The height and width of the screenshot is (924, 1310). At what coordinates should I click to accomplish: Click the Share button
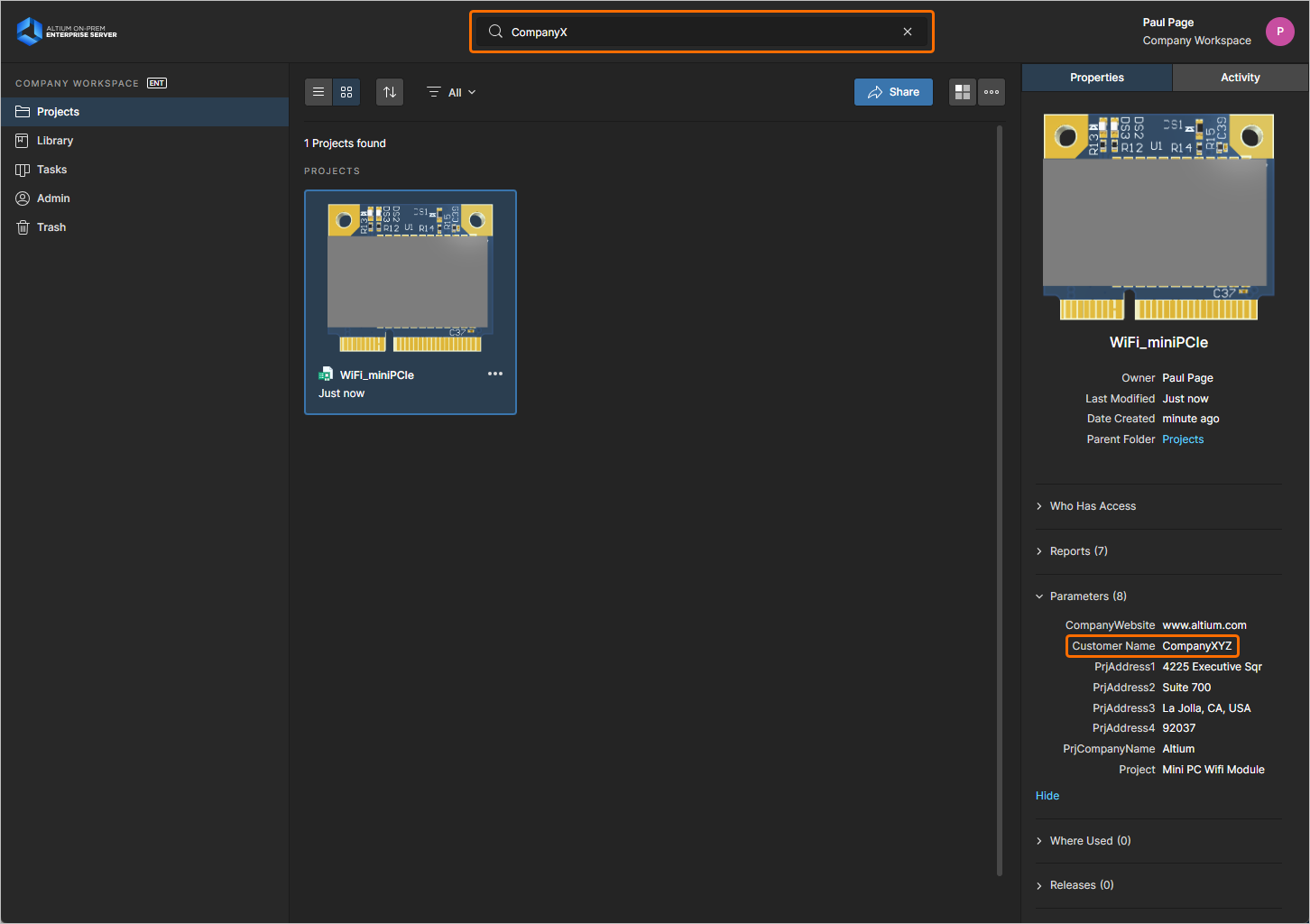[x=893, y=92]
